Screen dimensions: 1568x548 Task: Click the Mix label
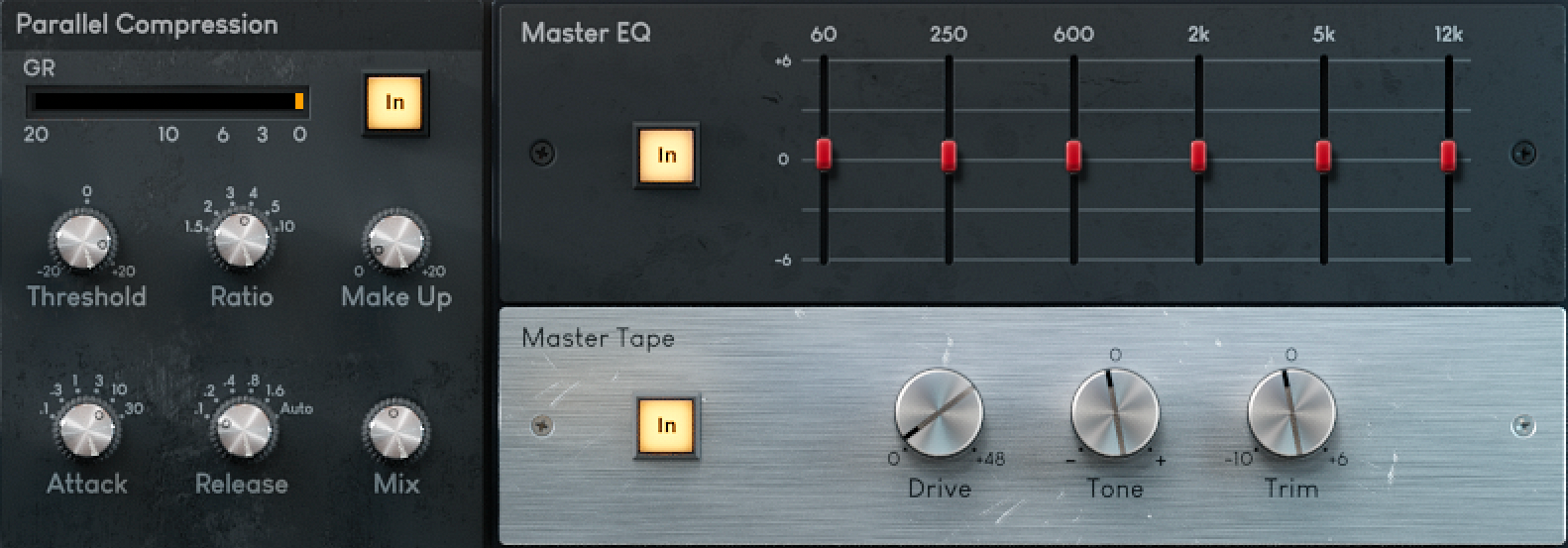click(x=396, y=484)
